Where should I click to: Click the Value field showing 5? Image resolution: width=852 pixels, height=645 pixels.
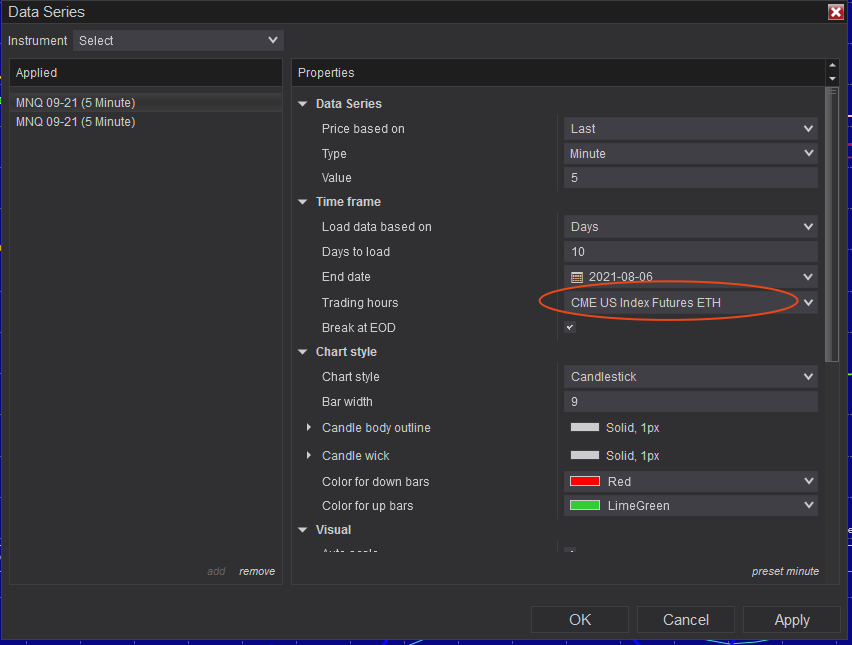[691, 178]
